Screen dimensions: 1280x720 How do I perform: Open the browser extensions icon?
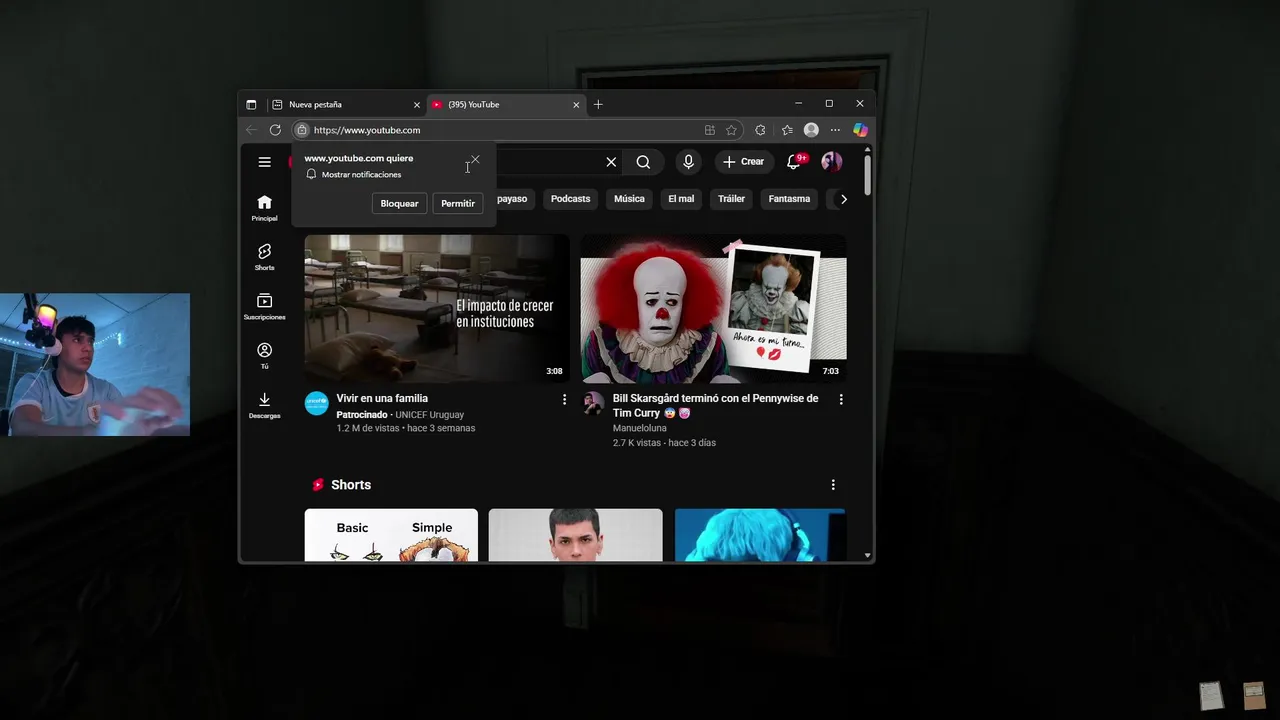(x=760, y=130)
